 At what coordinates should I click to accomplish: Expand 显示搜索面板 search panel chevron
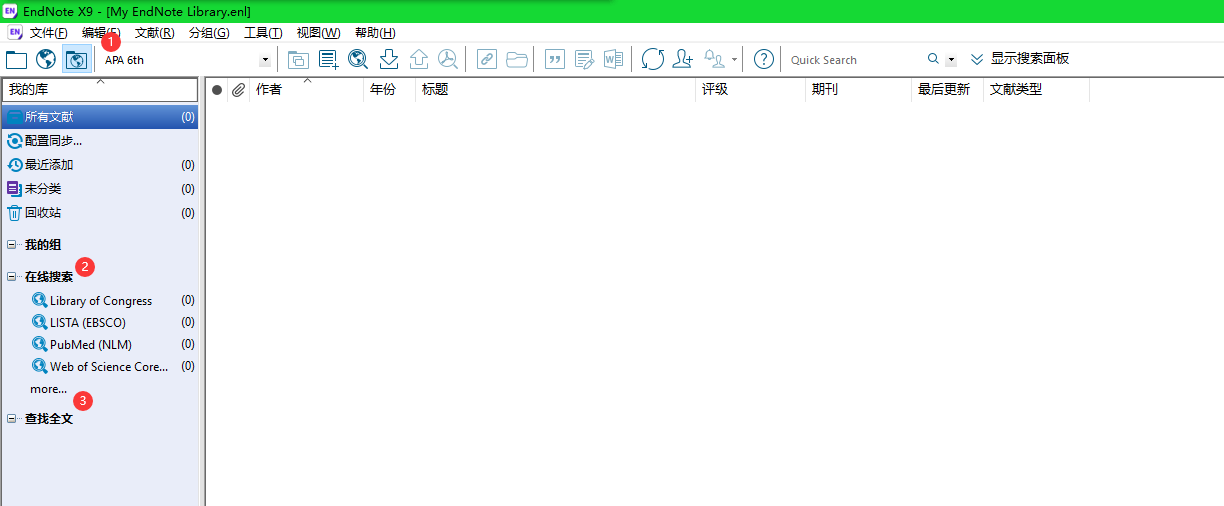977,59
